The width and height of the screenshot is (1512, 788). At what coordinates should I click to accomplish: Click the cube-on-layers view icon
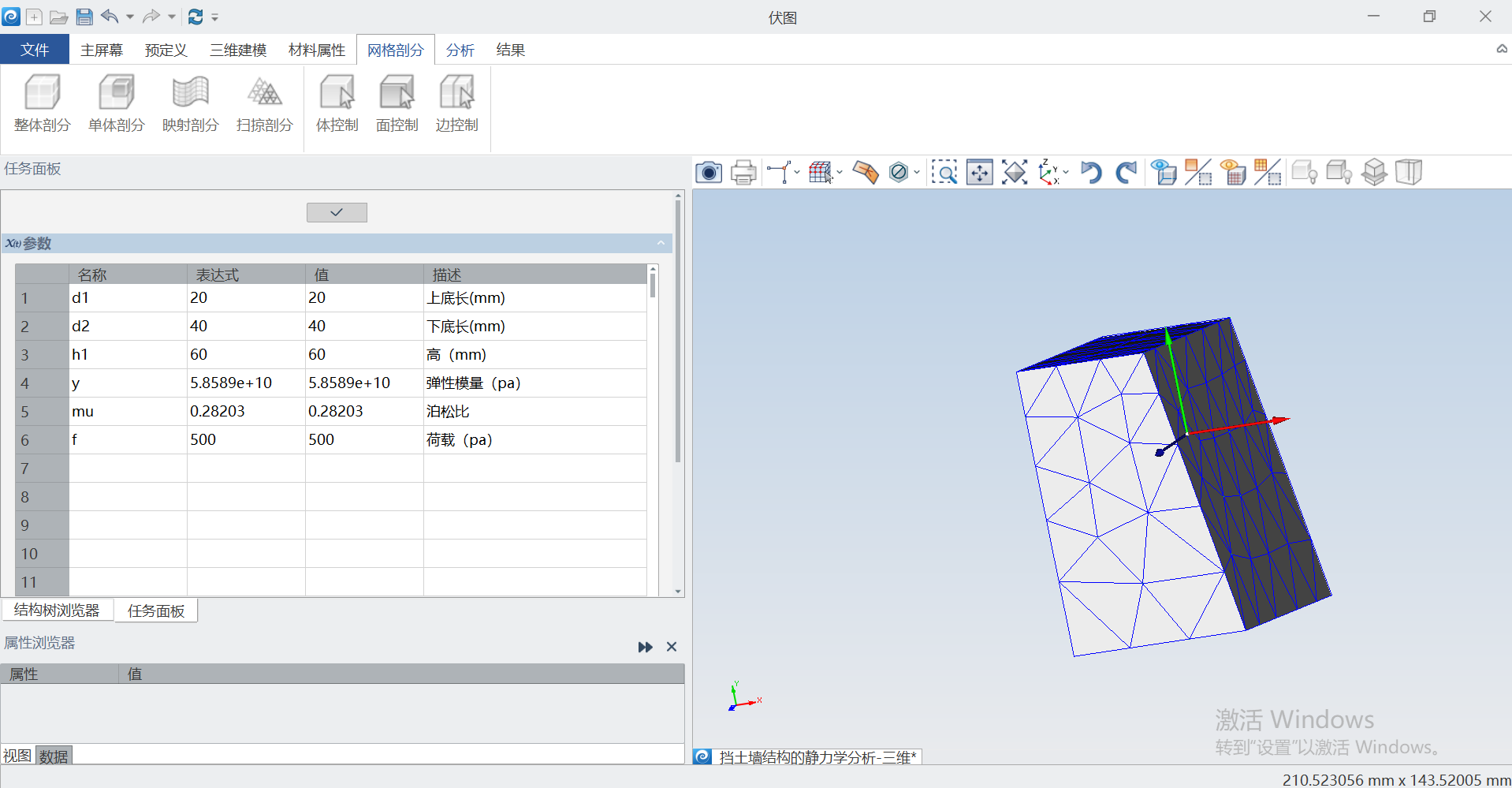click(1374, 172)
